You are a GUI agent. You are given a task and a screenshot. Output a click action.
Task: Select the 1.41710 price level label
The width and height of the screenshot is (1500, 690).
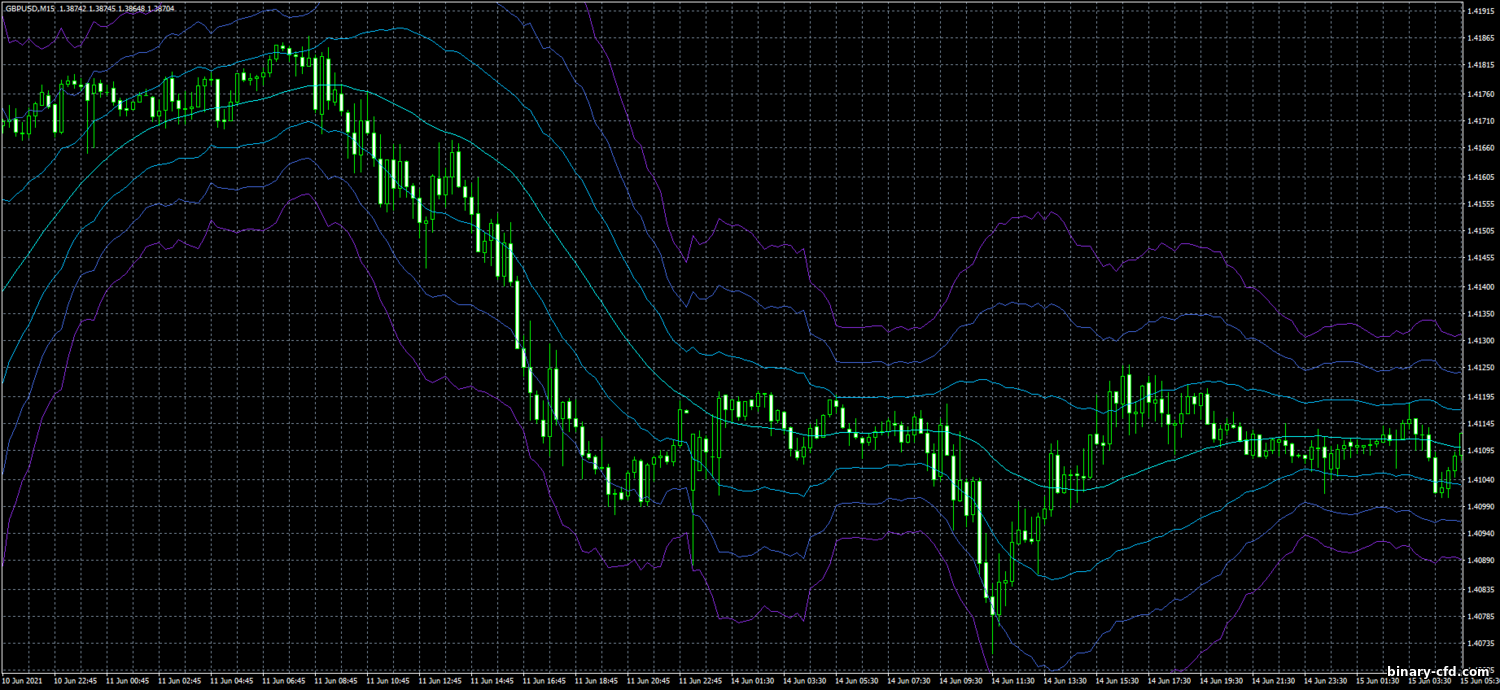click(1481, 121)
